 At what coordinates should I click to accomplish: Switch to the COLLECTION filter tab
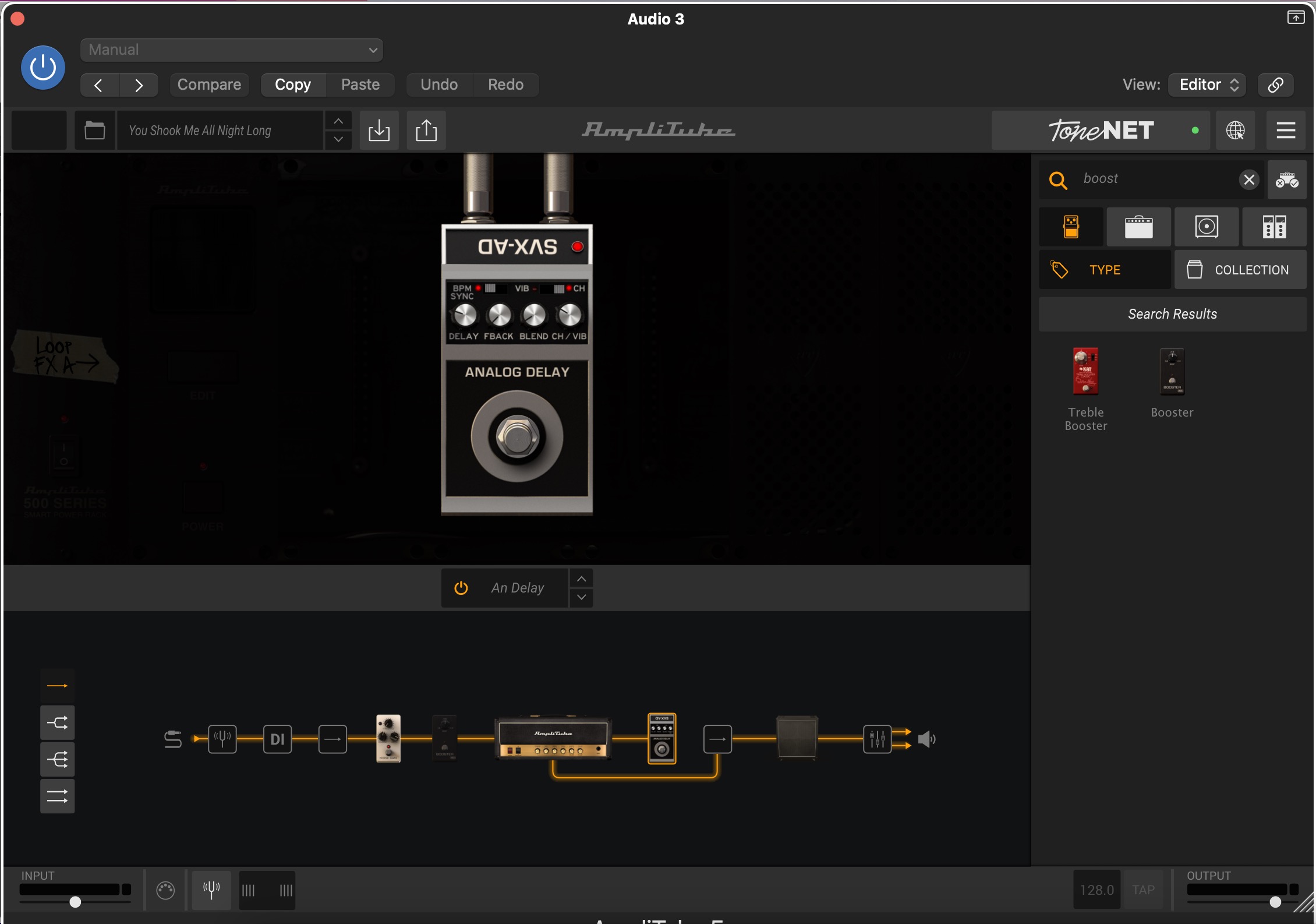(1240, 270)
